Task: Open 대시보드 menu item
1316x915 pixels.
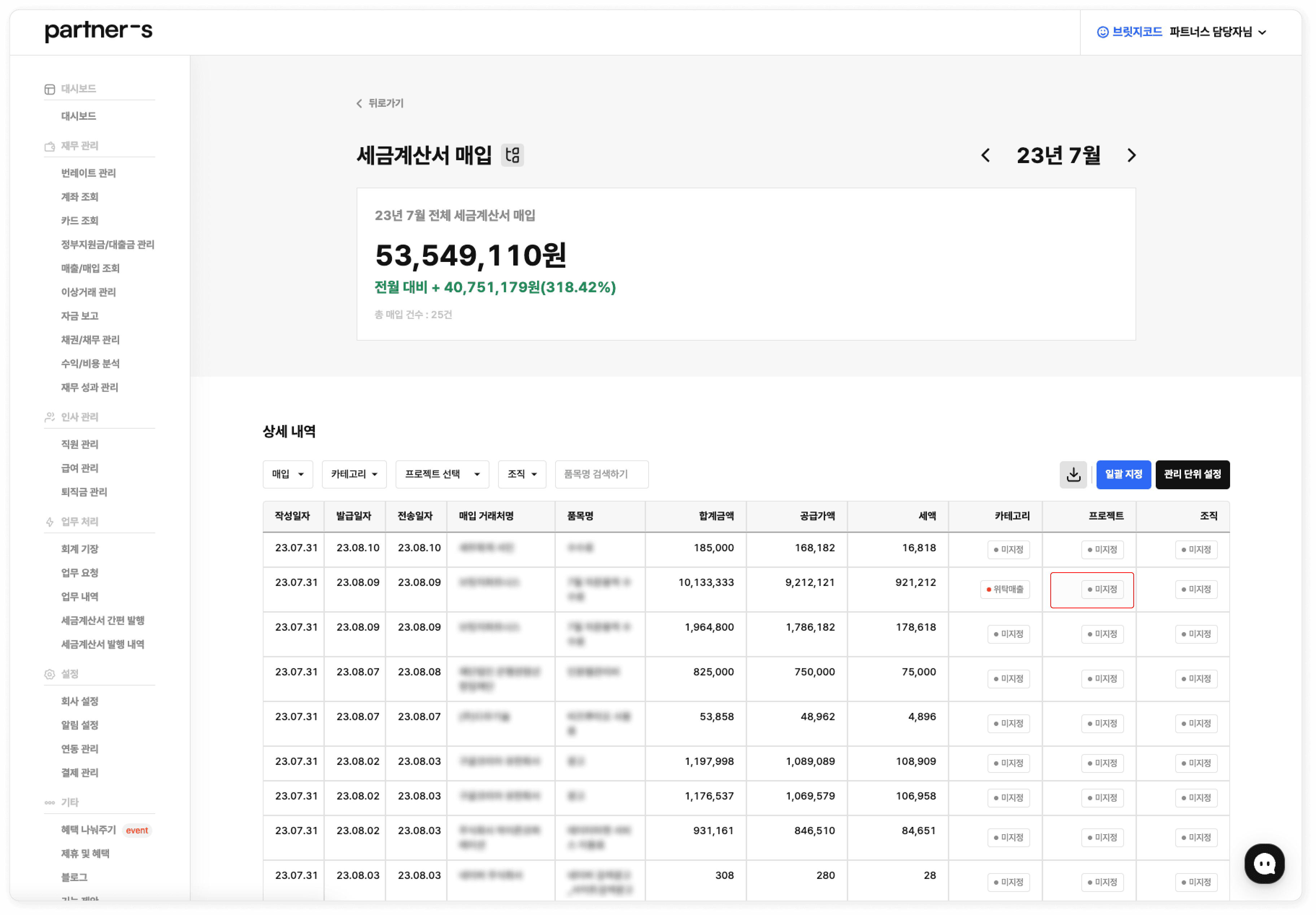Action: point(79,116)
